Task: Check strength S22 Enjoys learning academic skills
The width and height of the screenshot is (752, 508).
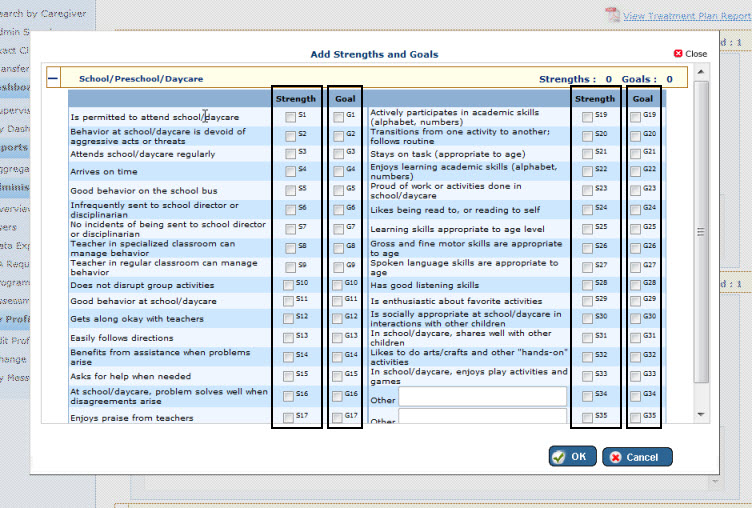Action: 588,171
